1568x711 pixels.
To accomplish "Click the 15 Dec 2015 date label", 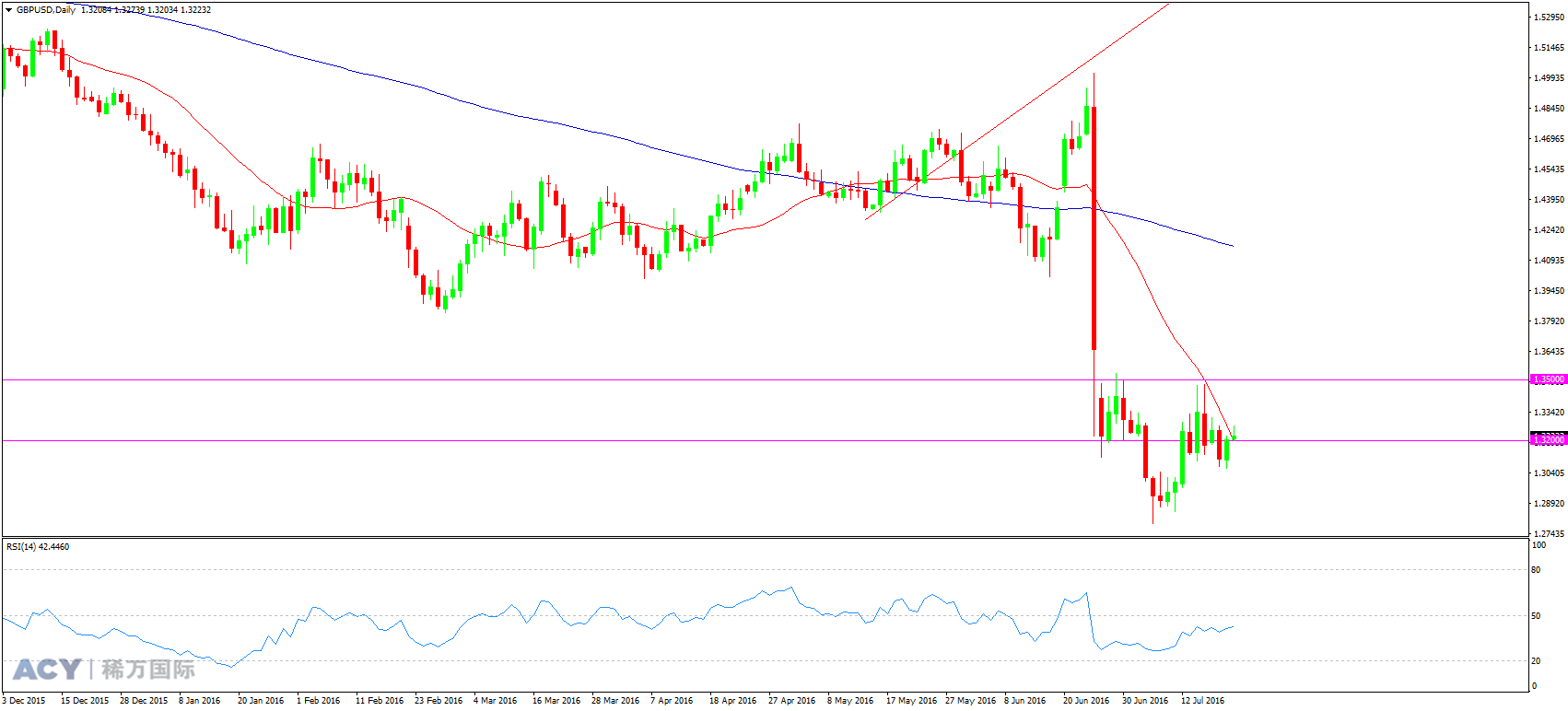I will (85, 701).
